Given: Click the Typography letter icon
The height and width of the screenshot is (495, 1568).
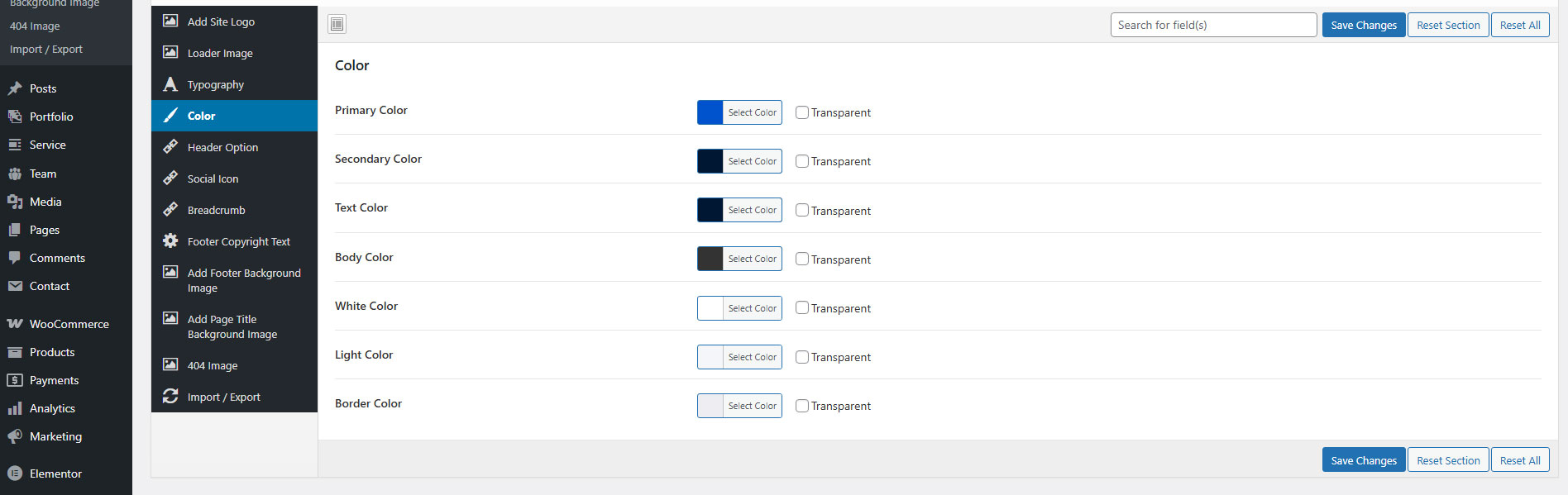Looking at the screenshot, I should point(170,84).
